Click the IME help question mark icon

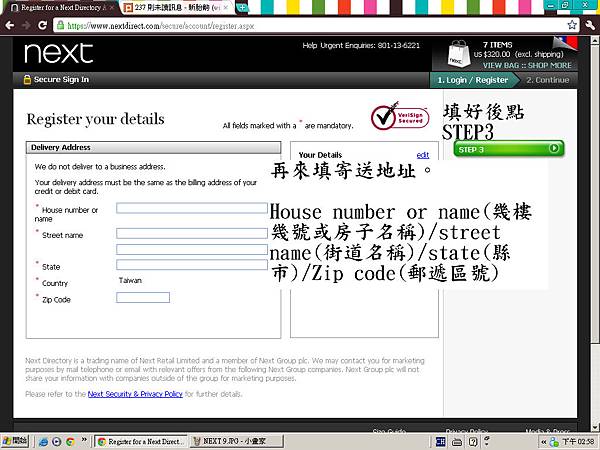[473, 442]
